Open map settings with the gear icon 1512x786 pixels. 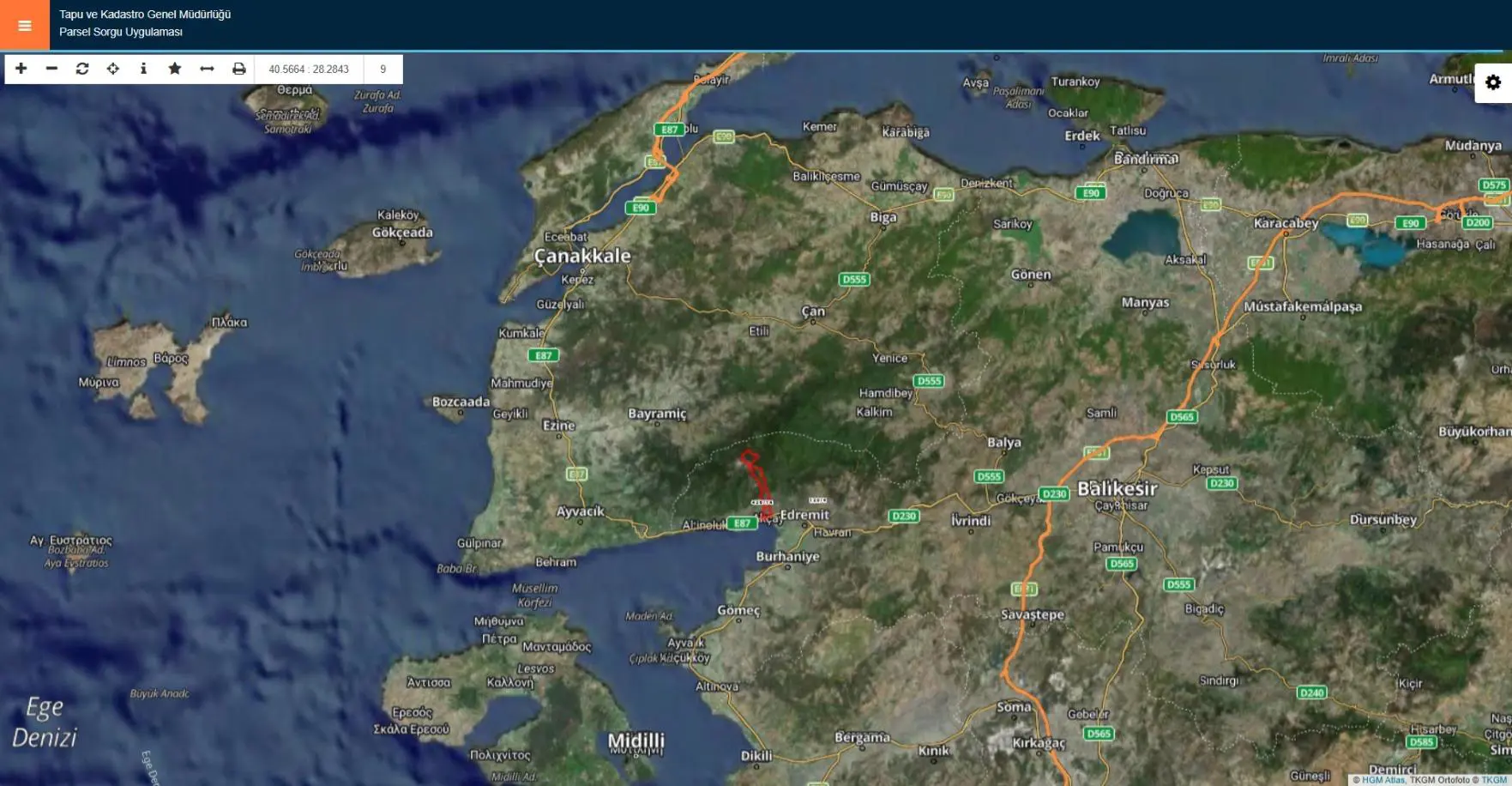pyautogui.click(x=1493, y=82)
